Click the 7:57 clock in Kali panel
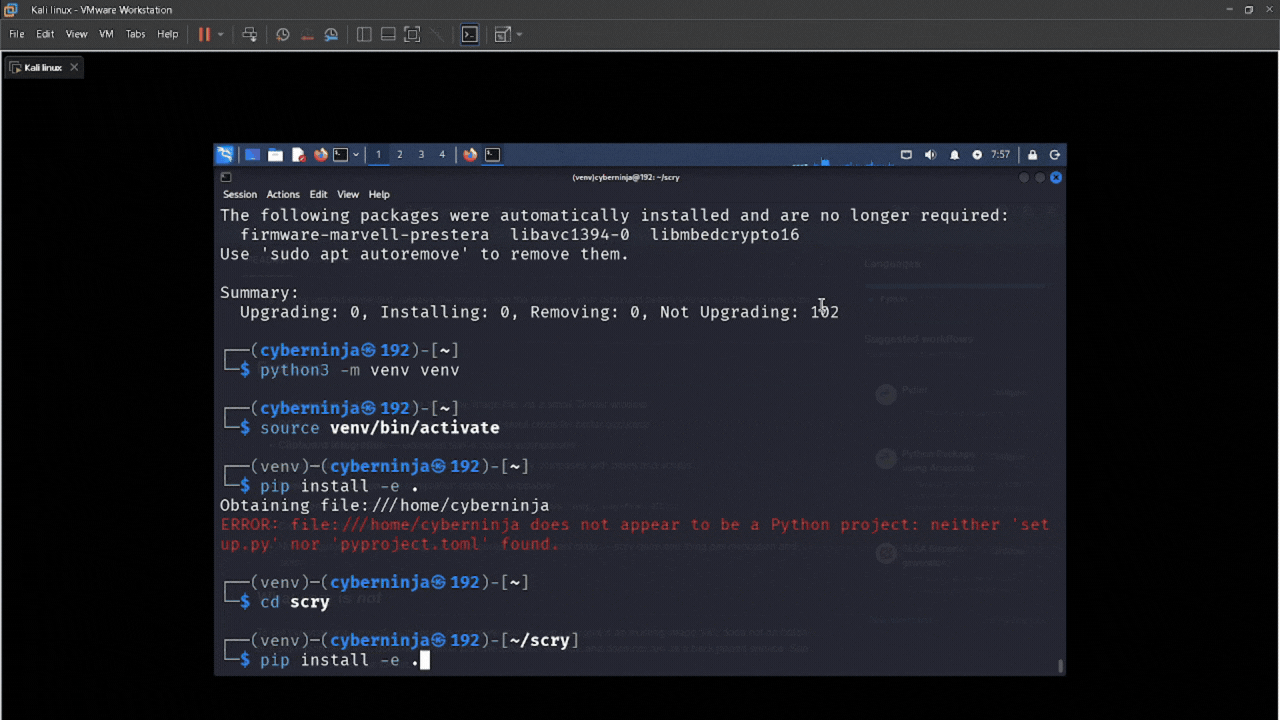Screen dimensions: 1280x720 [1000, 155]
